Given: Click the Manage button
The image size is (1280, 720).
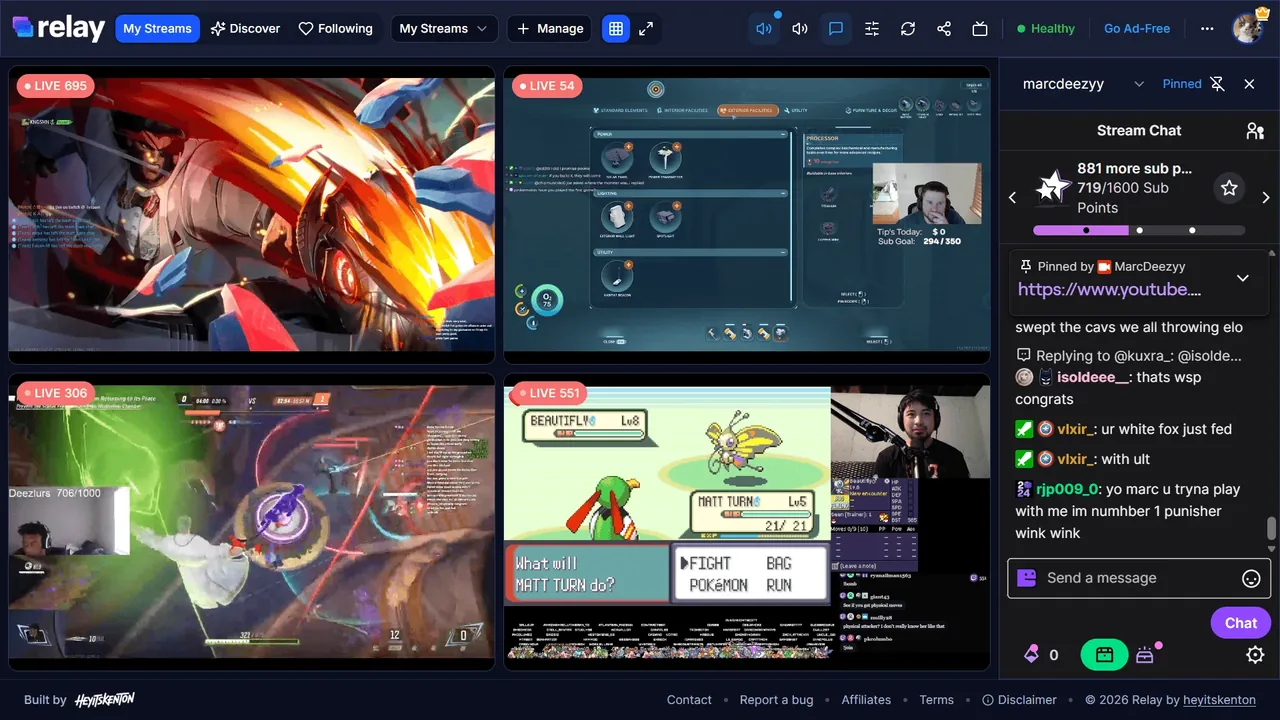Looking at the screenshot, I should point(549,29).
